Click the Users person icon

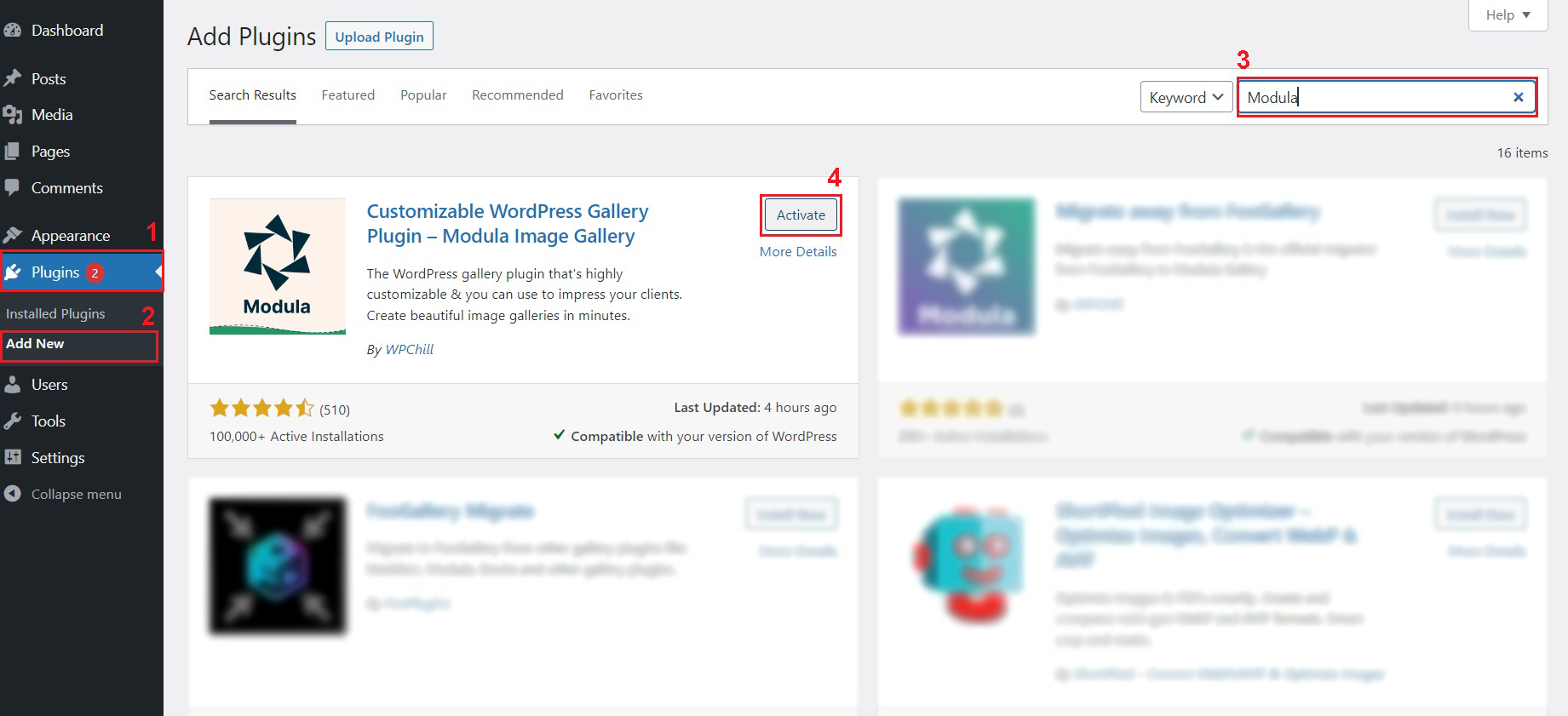point(12,385)
